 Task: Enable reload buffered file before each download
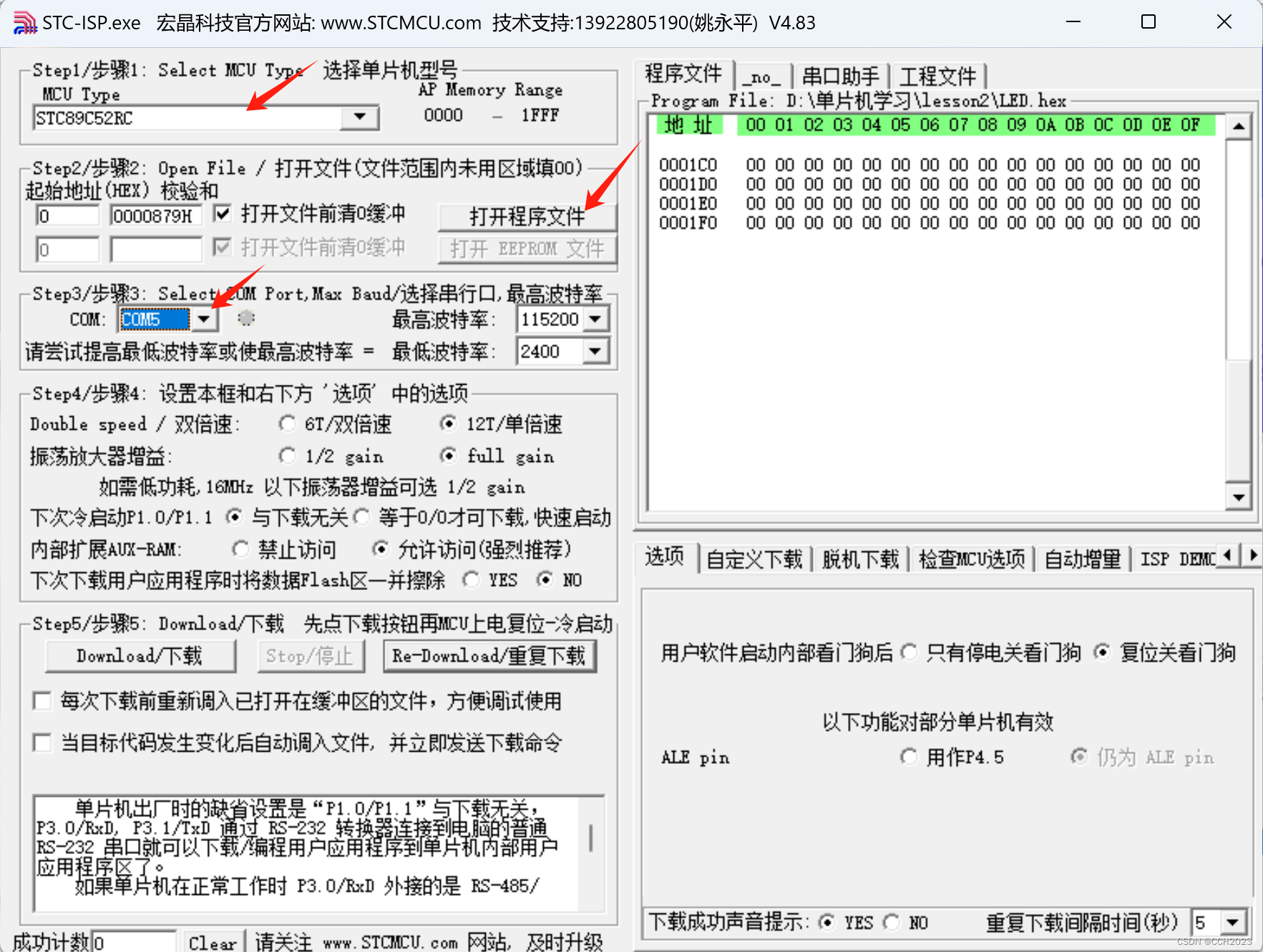(x=42, y=701)
